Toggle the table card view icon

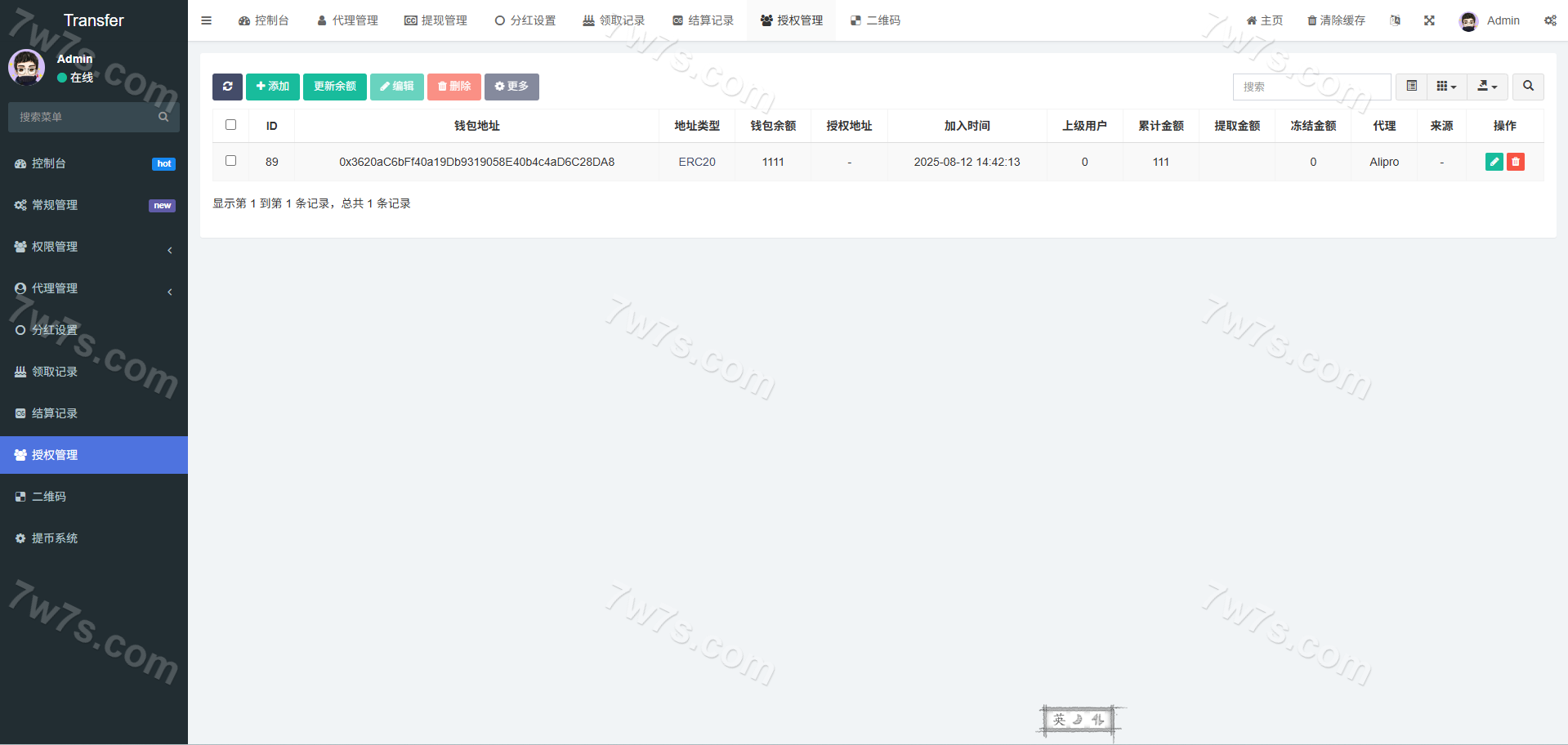(1411, 87)
